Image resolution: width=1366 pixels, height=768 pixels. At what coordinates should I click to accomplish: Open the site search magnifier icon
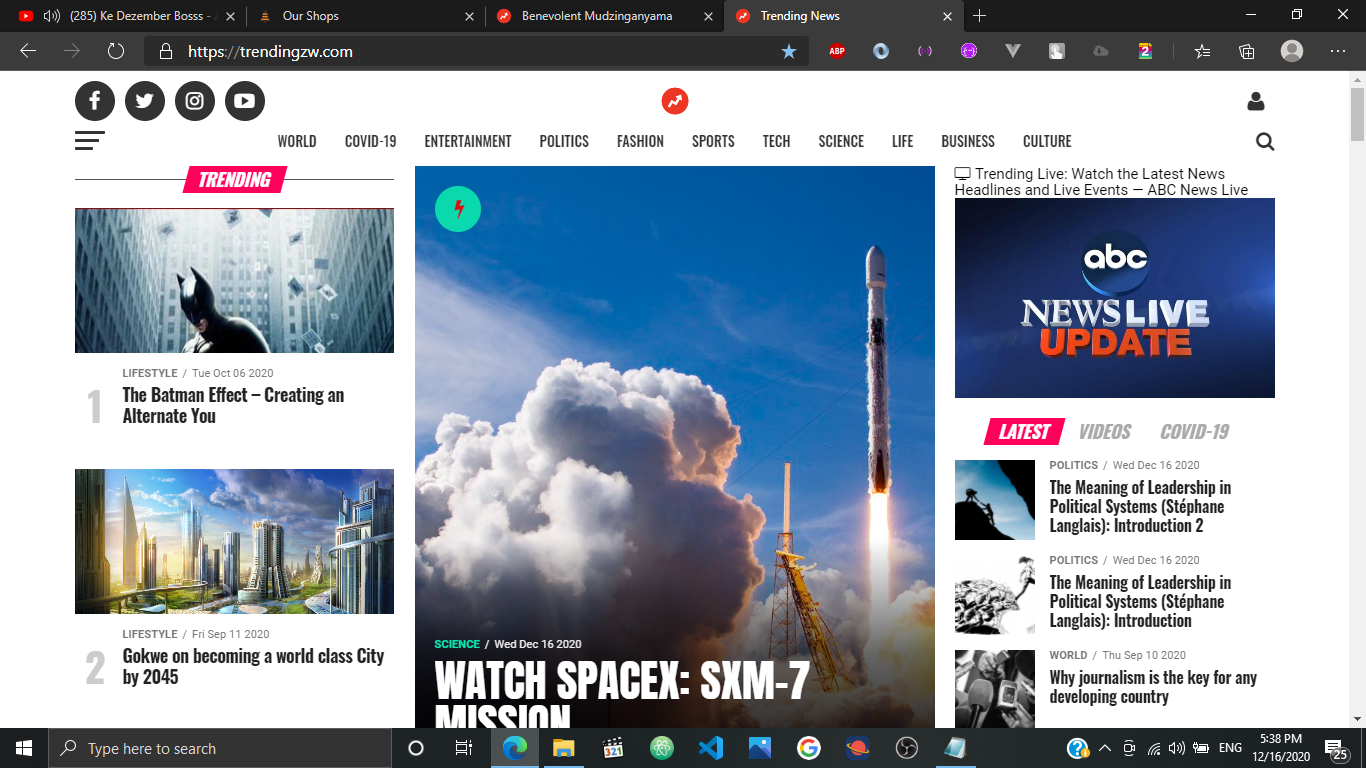(1265, 142)
